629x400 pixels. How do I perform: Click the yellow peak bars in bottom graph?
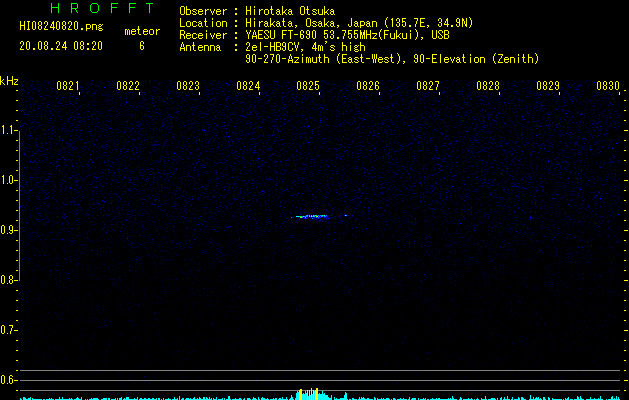309,394
